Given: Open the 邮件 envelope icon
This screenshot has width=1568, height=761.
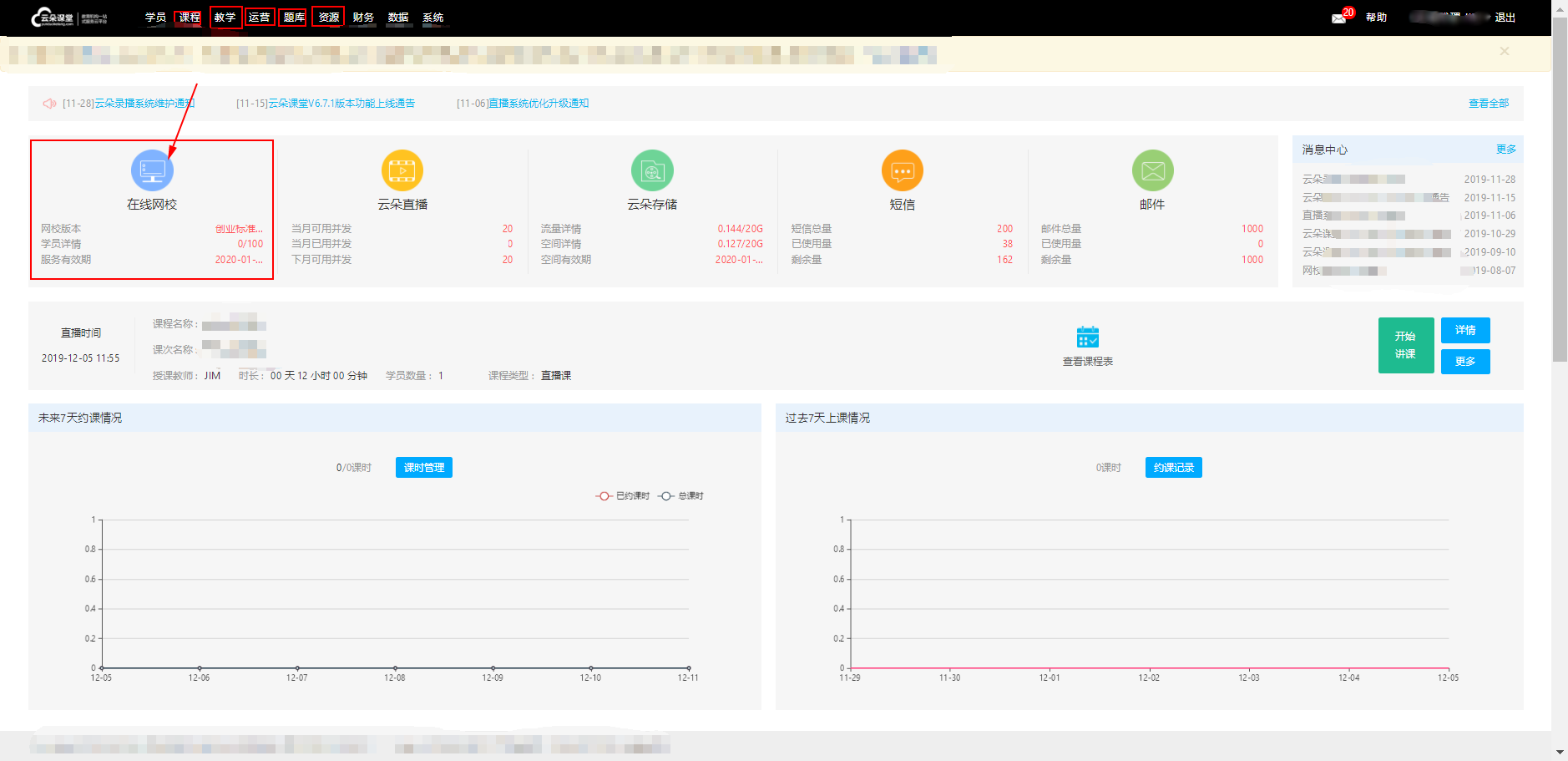Looking at the screenshot, I should pyautogui.click(x=1152, y=170).
